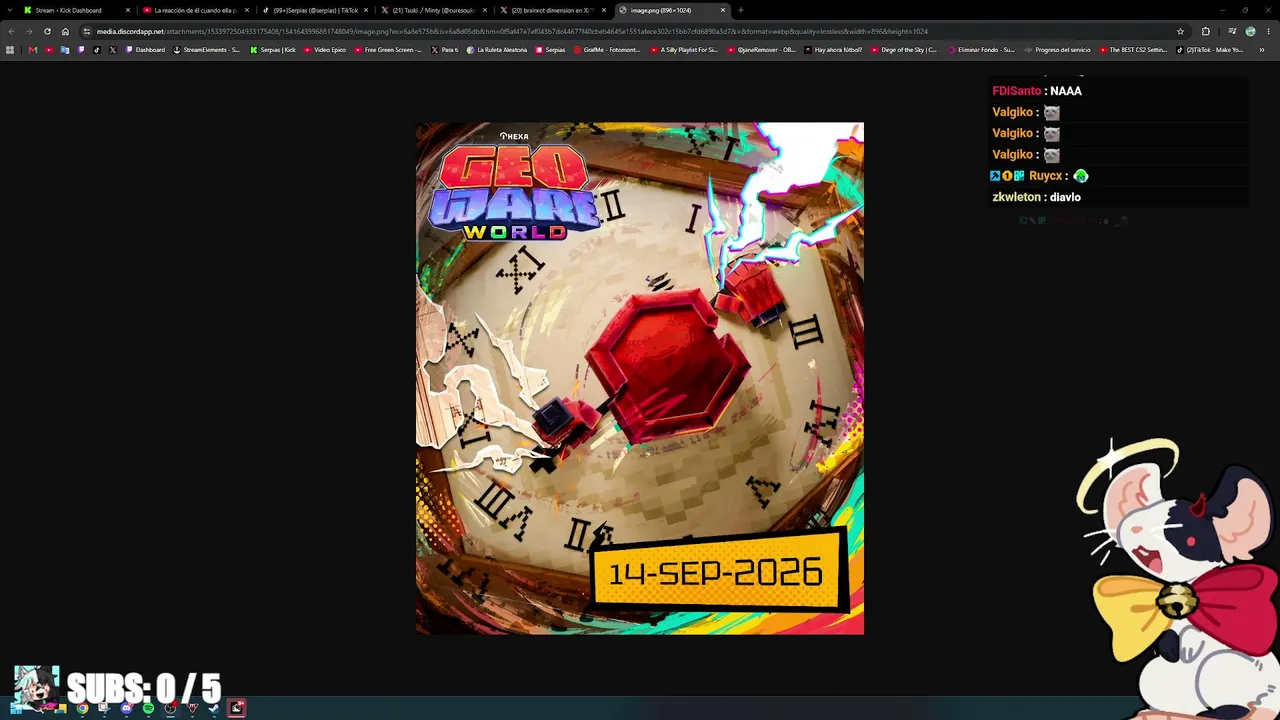Open the X icon-only bookmark
This screenshot has height=720, width=1280.
point(113,50)
